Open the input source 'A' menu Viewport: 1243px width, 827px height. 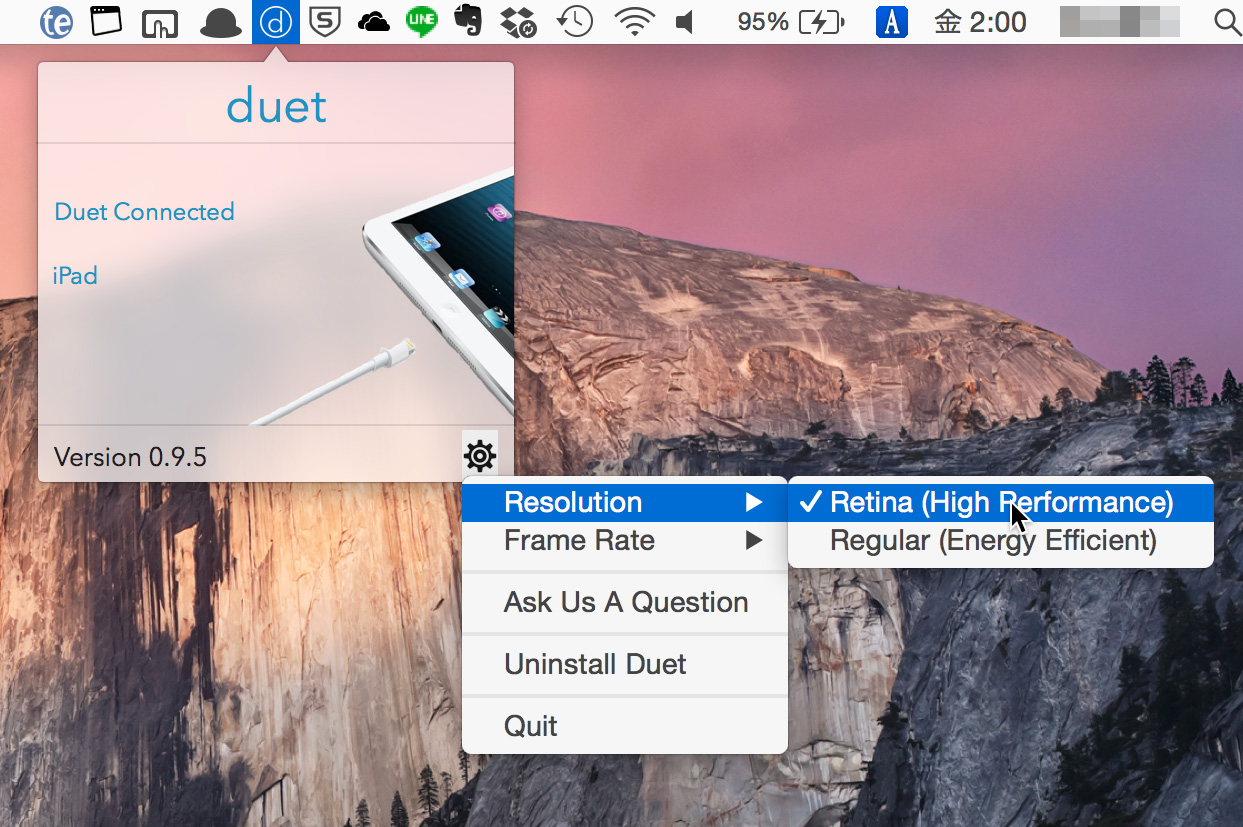[x=891, y=22]
